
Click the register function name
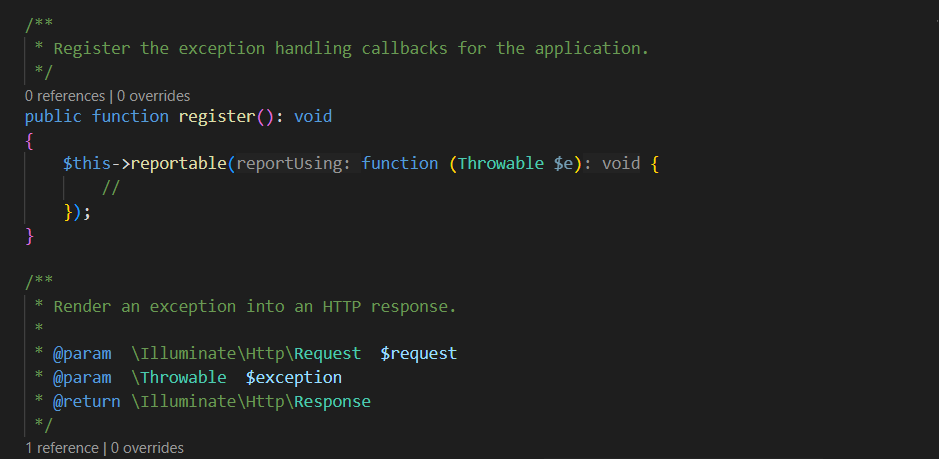[218, 116]
